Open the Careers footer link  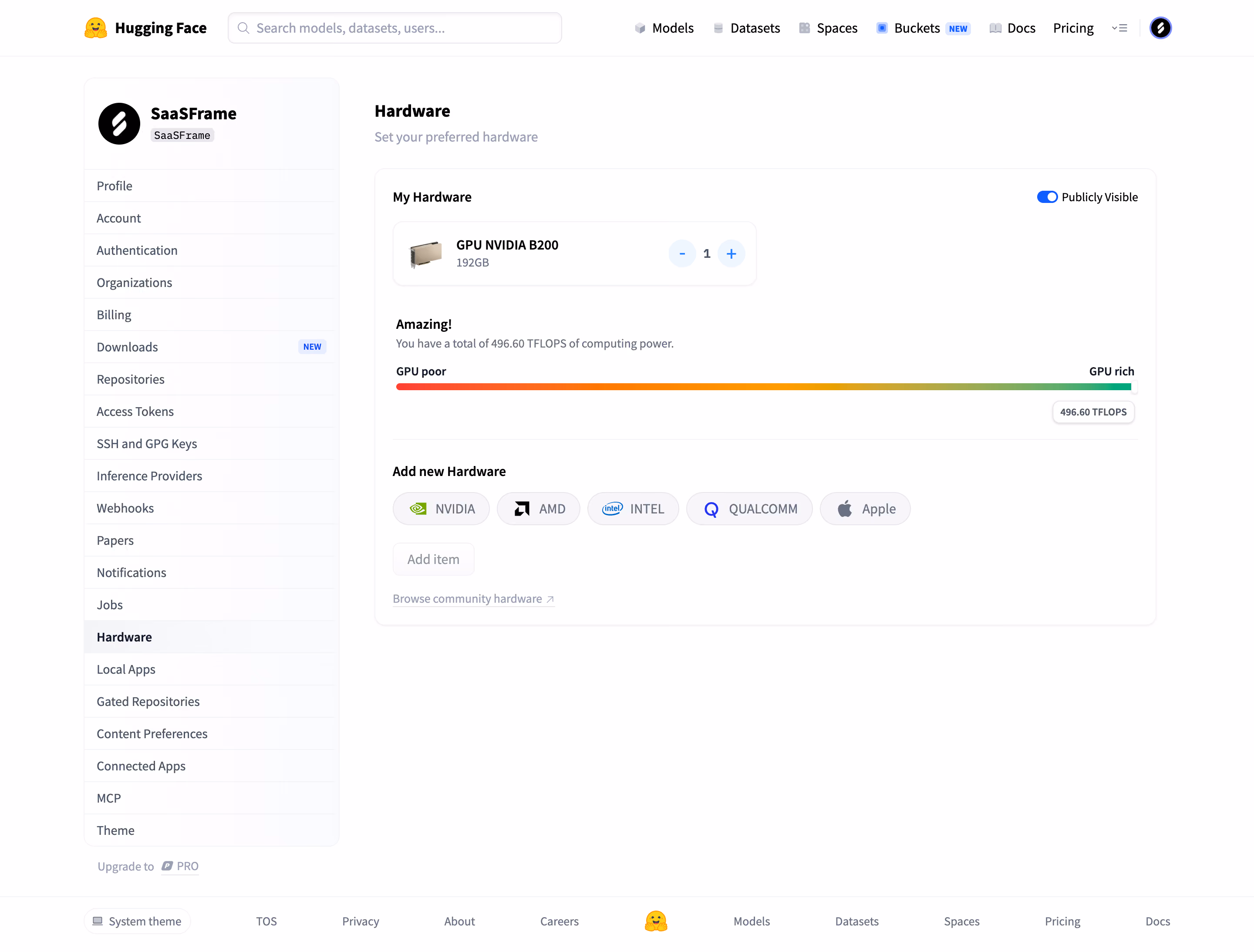[x=559, y=922]
